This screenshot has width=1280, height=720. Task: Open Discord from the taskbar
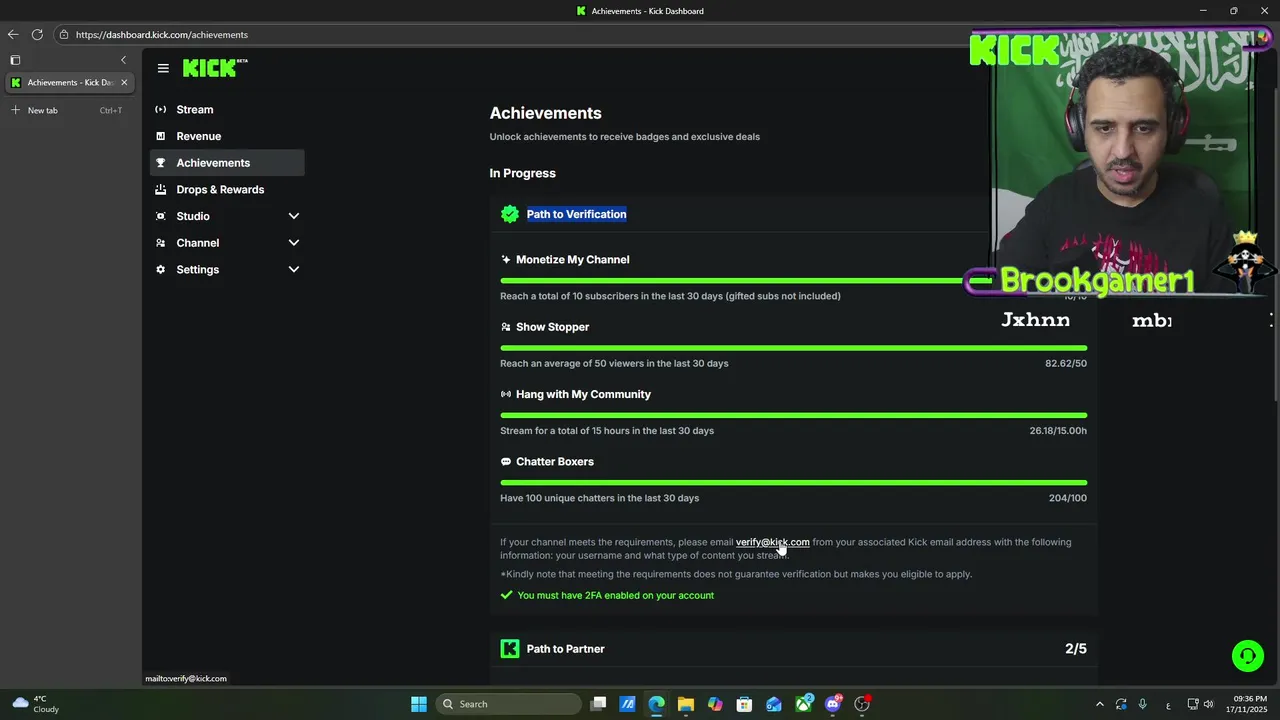pyautogui.click(x=833, y=704)
